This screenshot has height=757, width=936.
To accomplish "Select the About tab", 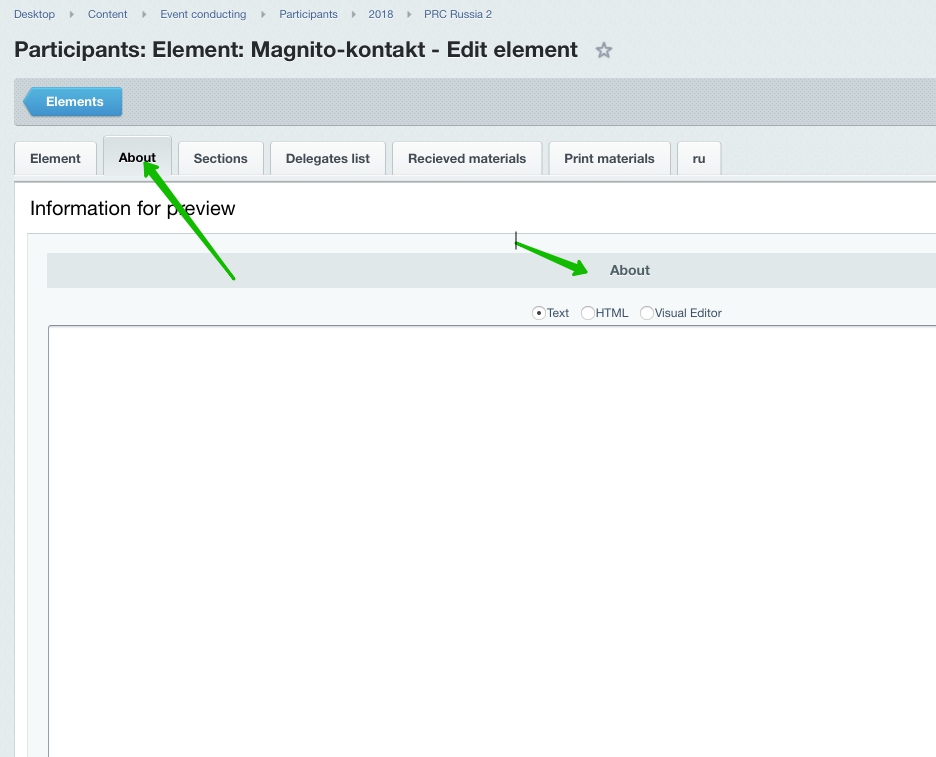I will (x=137, y=158).
